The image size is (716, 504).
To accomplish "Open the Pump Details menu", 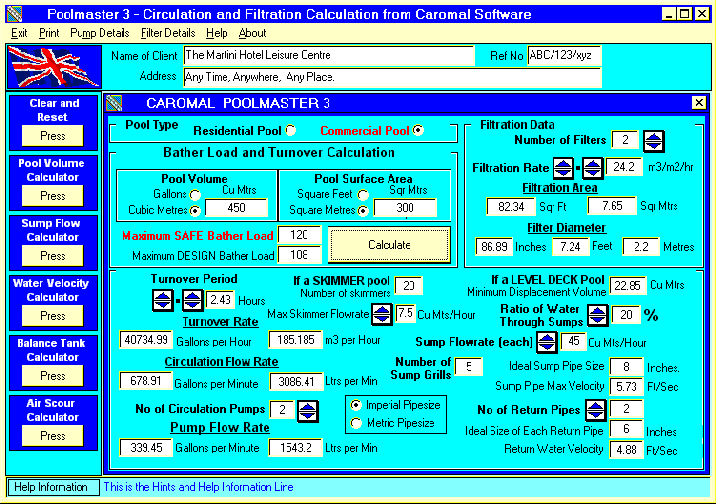I will click(x=100, y=33).
